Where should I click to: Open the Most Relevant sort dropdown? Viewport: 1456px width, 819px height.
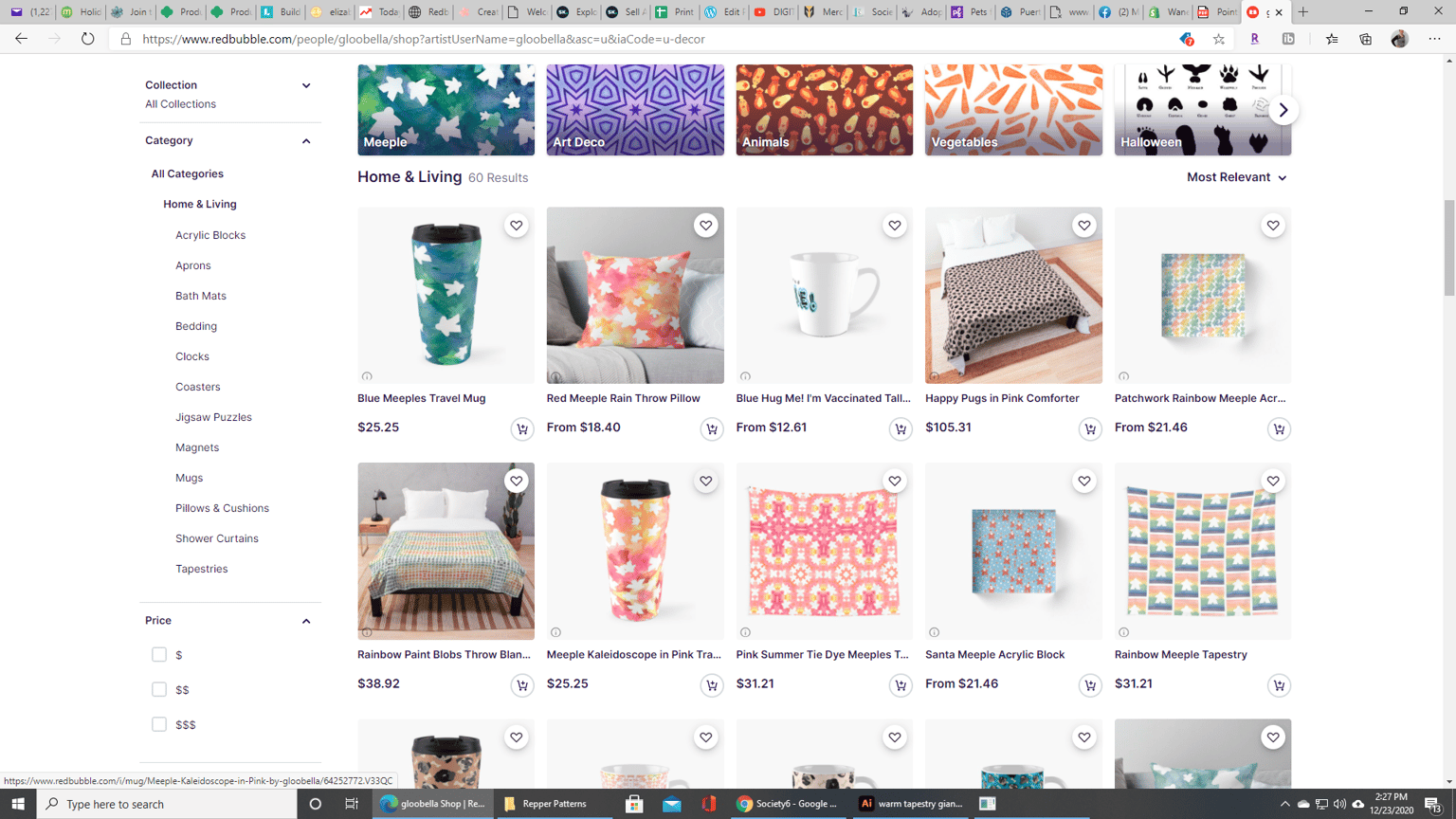pyautogui.click(x=1237, y=177)
